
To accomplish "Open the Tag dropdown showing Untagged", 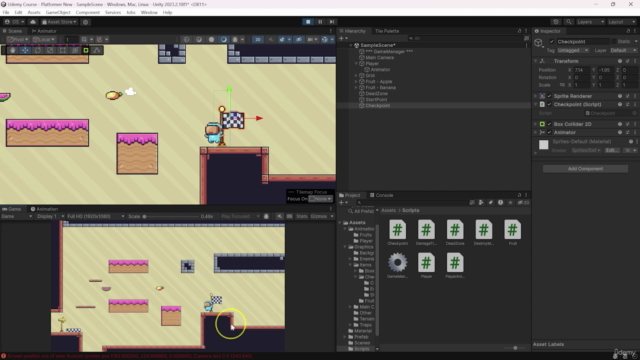I will pyautogui.click(x=573, y=50).
